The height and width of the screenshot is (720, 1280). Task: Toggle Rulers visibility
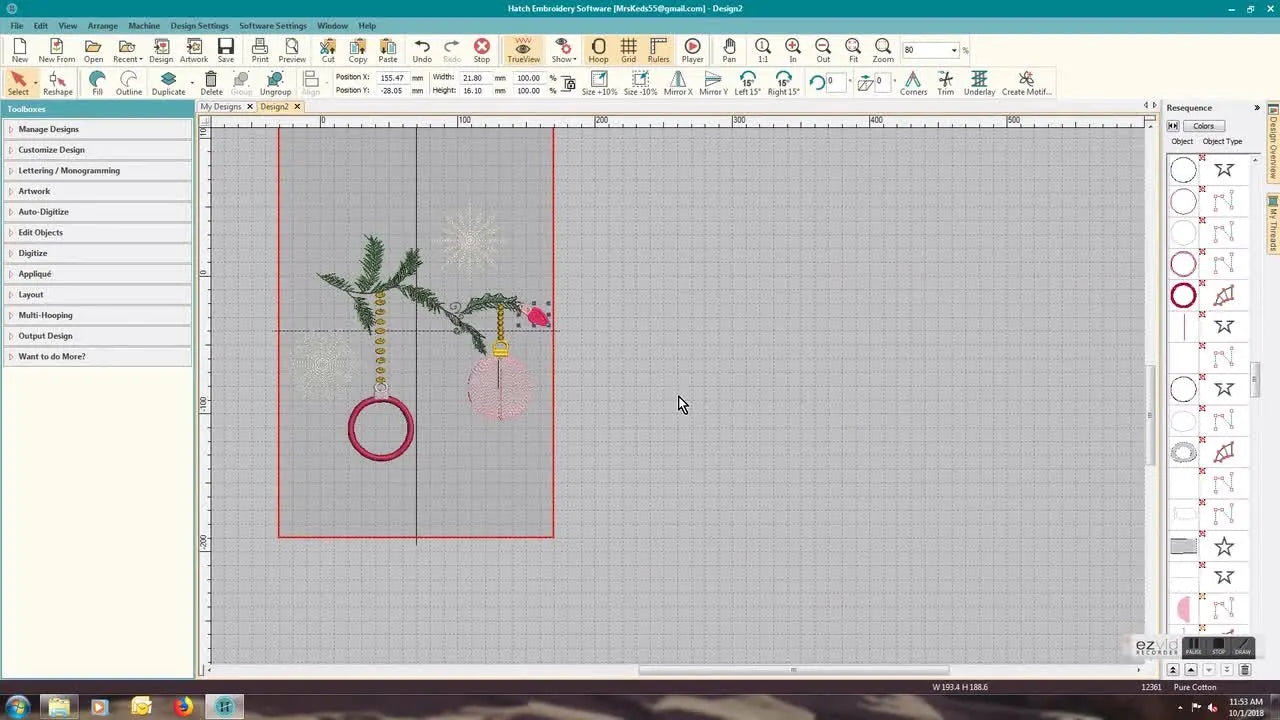click(x=658, y=51)
